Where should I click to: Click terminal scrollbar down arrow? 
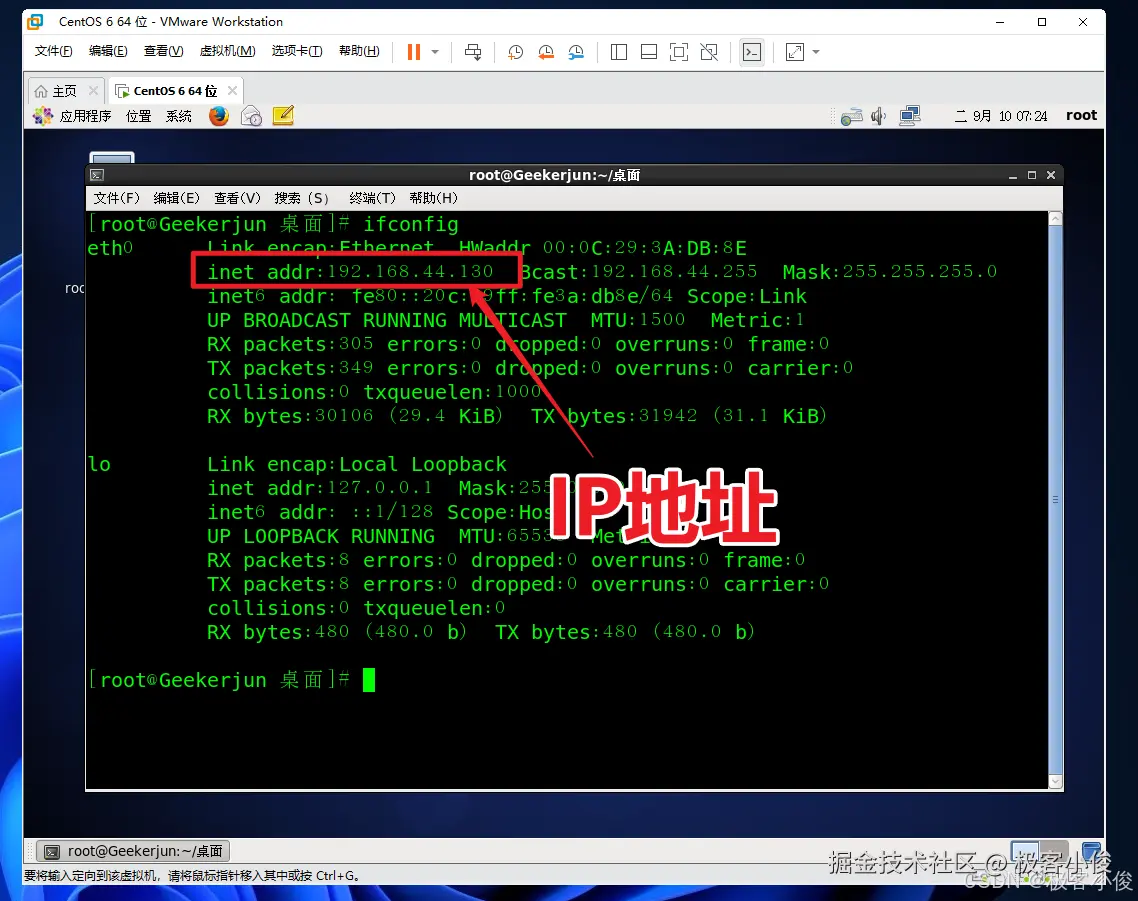pos(1056,782)
